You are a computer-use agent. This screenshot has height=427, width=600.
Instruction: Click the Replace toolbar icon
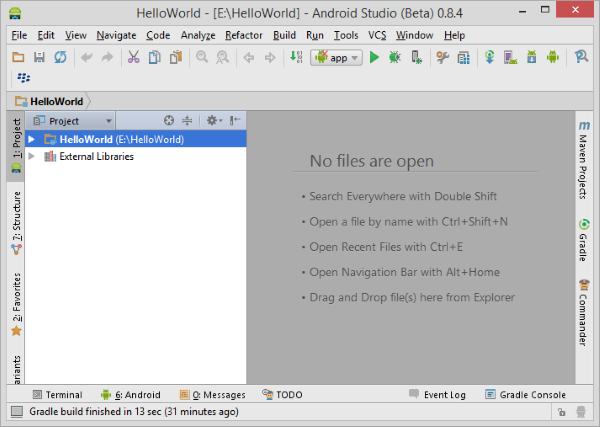tap(222, 57)
